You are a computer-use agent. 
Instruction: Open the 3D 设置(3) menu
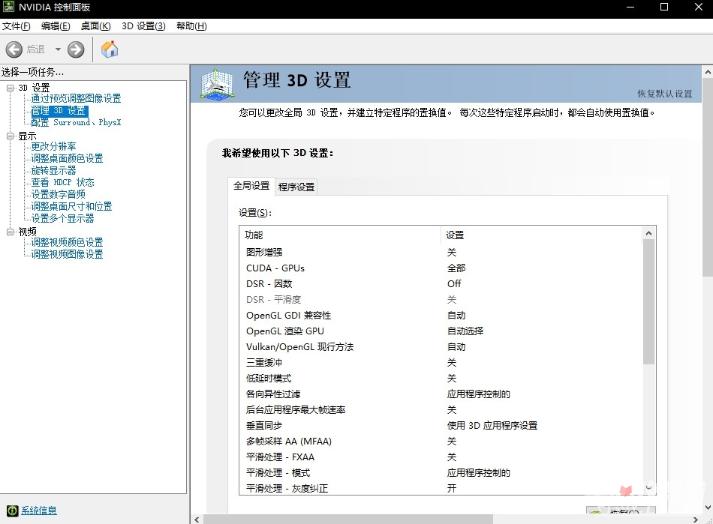(143, 26)
